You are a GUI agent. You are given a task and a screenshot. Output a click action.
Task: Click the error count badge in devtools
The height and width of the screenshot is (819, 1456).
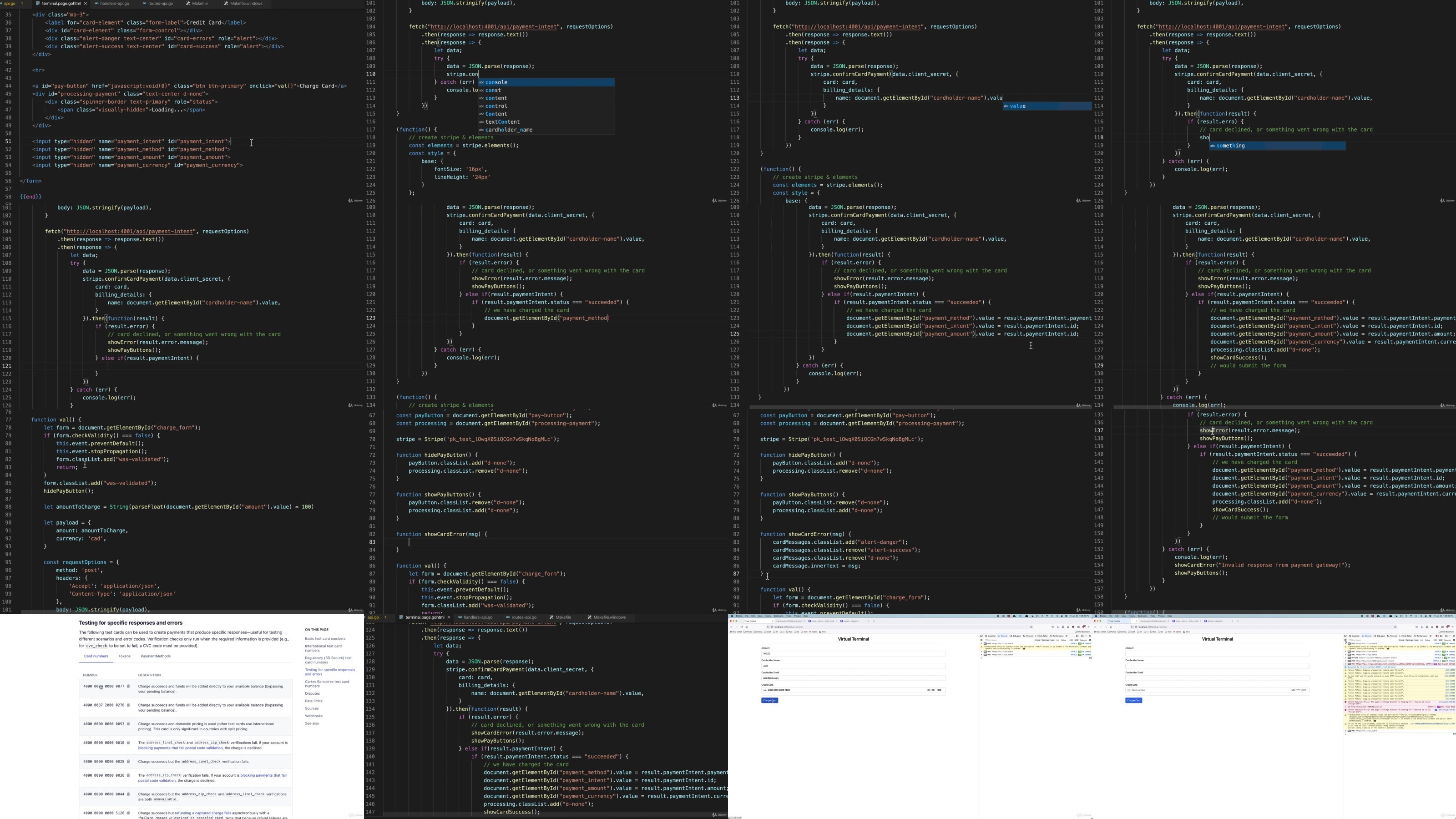1437,636
